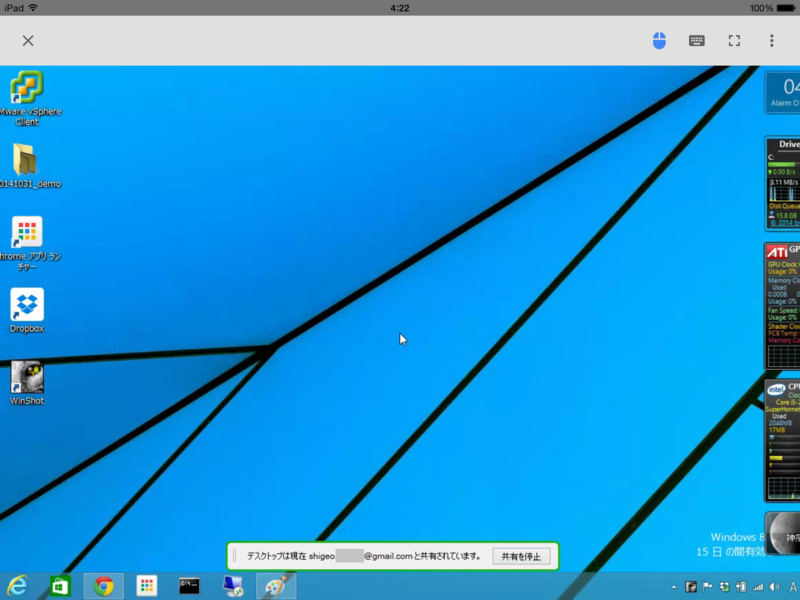The image size is (800, 600).
Task: Open Internet Explorer from the taskbar
Action: click(17, 586)
